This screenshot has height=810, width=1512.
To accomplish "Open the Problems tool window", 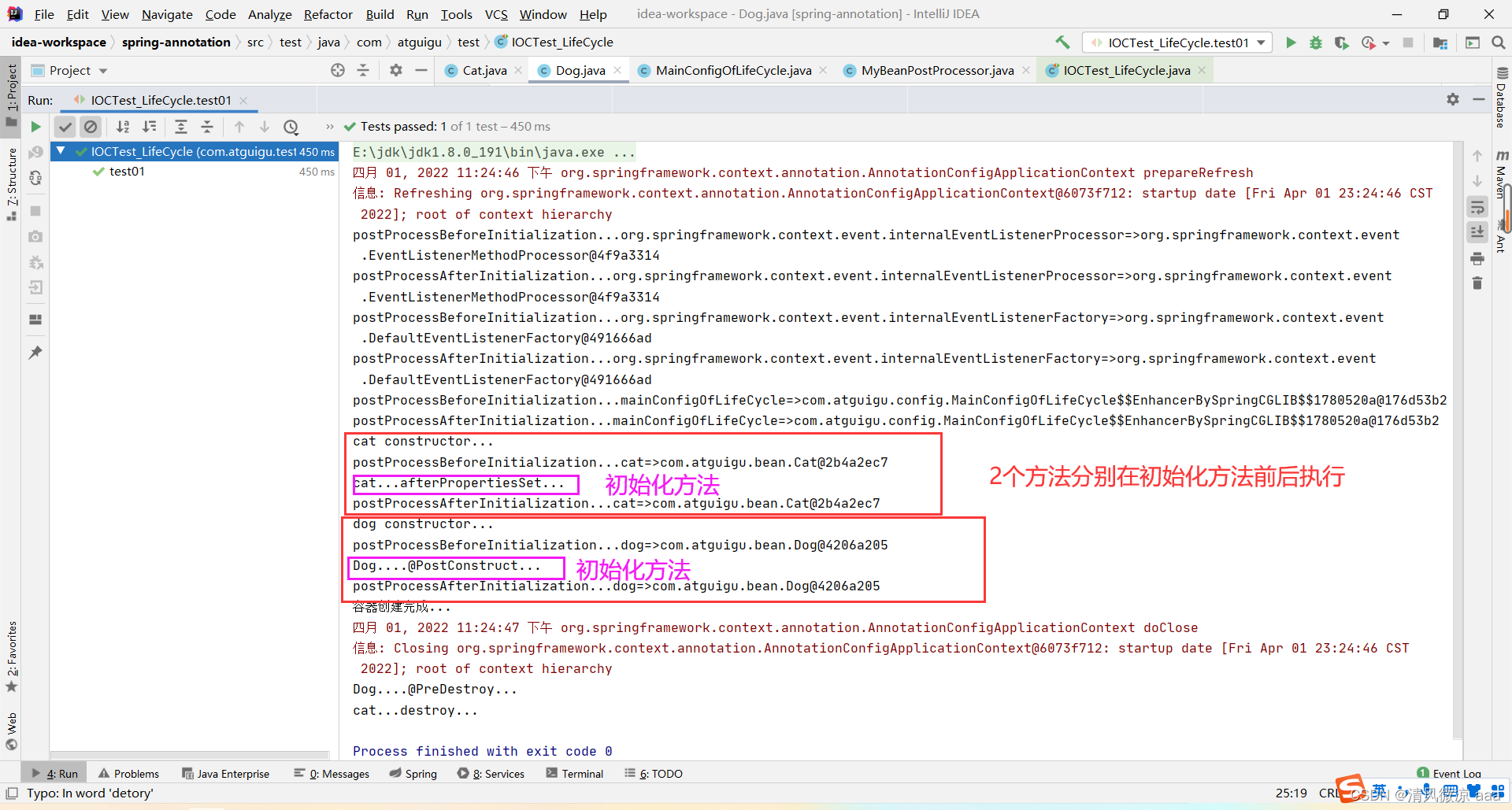I will 128,774.
